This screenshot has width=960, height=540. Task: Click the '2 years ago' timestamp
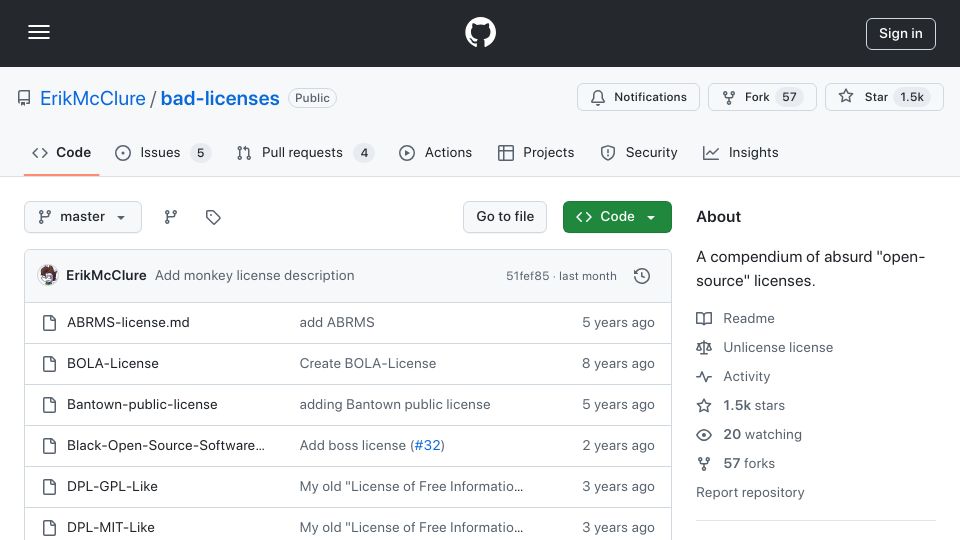point(618,446)
